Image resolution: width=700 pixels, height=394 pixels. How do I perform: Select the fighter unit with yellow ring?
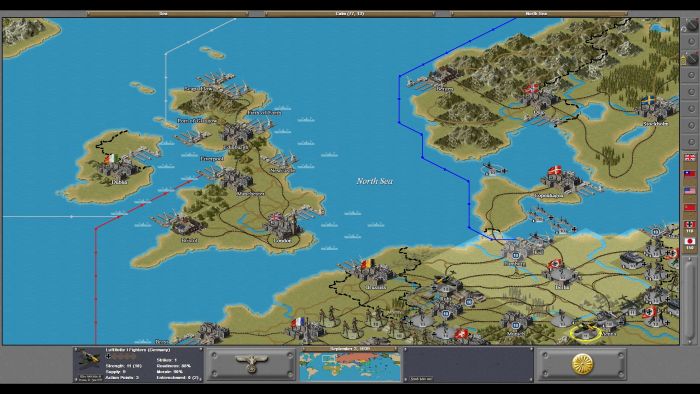(x=585, y=332)
